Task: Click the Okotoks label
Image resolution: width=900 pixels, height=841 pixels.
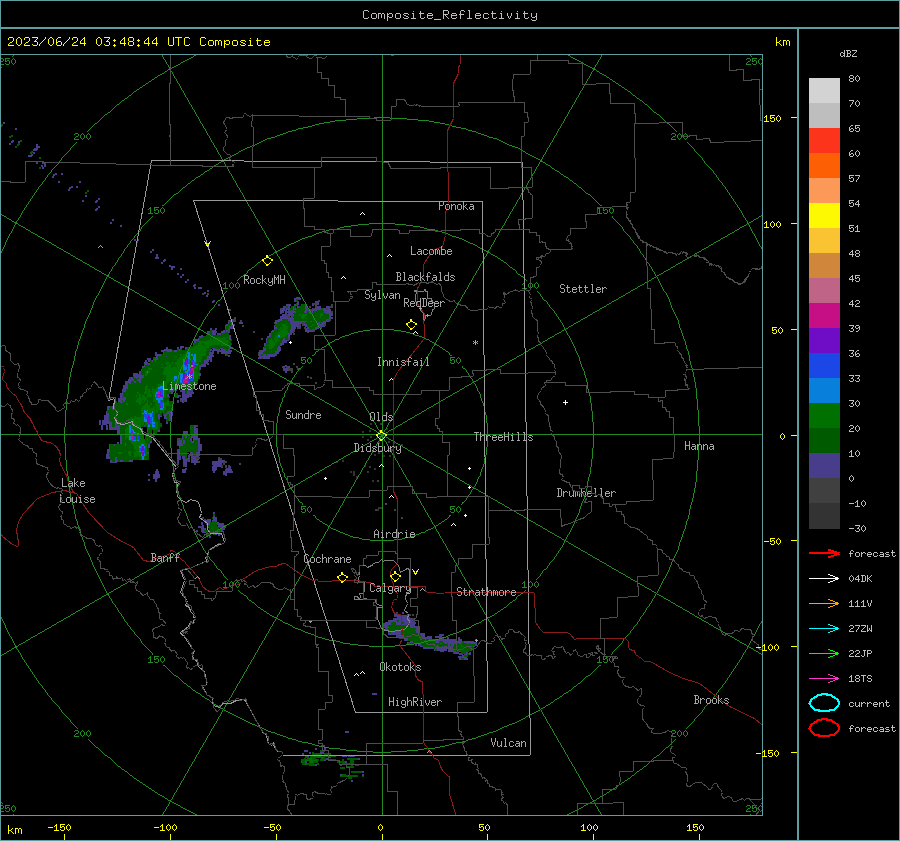Action: click(400, 667)
